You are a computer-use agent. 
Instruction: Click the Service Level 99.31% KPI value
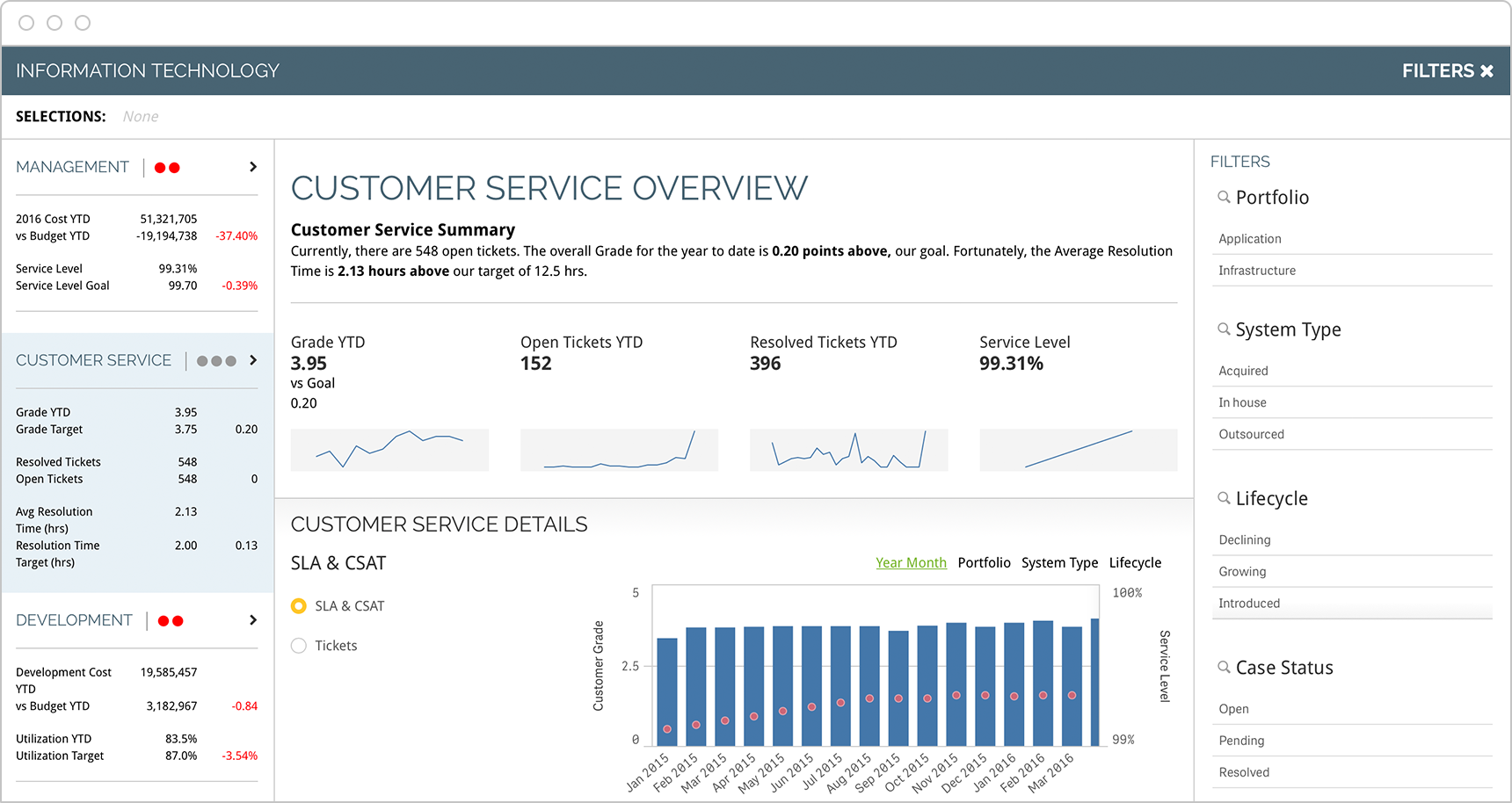[1011, 364]
